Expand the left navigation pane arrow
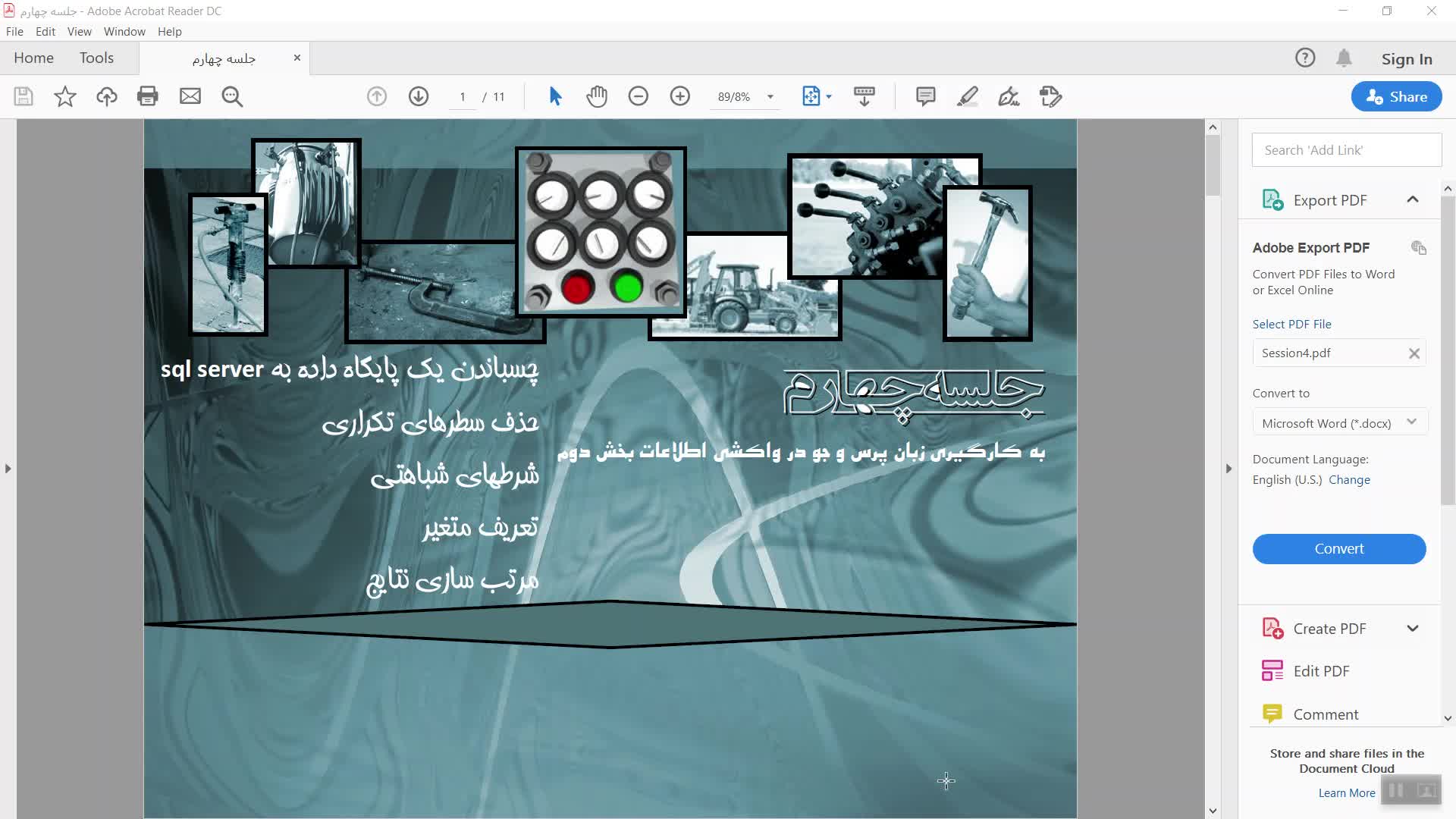The image size is (1456, 819). [8, 469]
